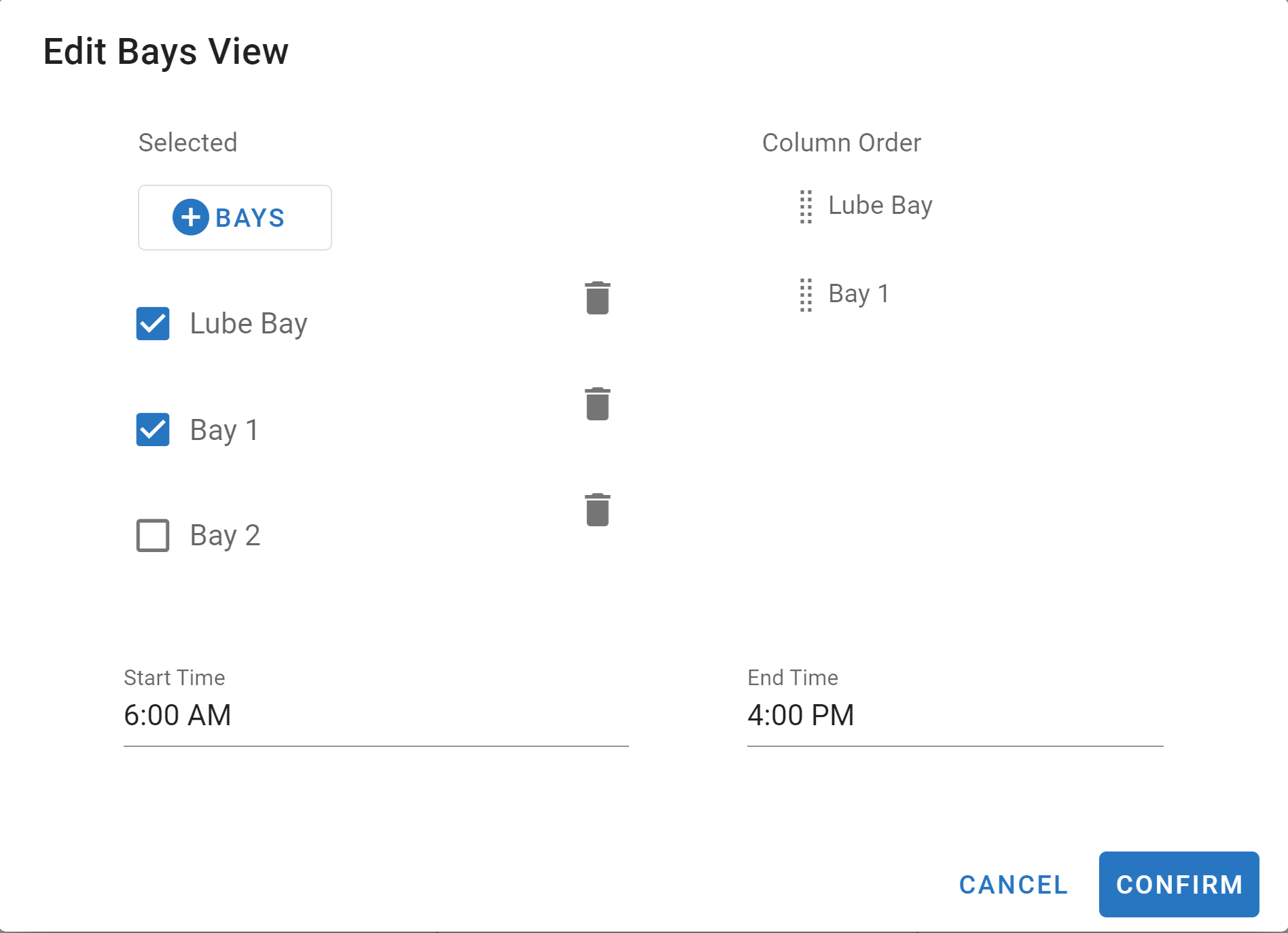1288x933 pixels.
Task: Open the Start Time 6:00 AM field
Action: 375,715
